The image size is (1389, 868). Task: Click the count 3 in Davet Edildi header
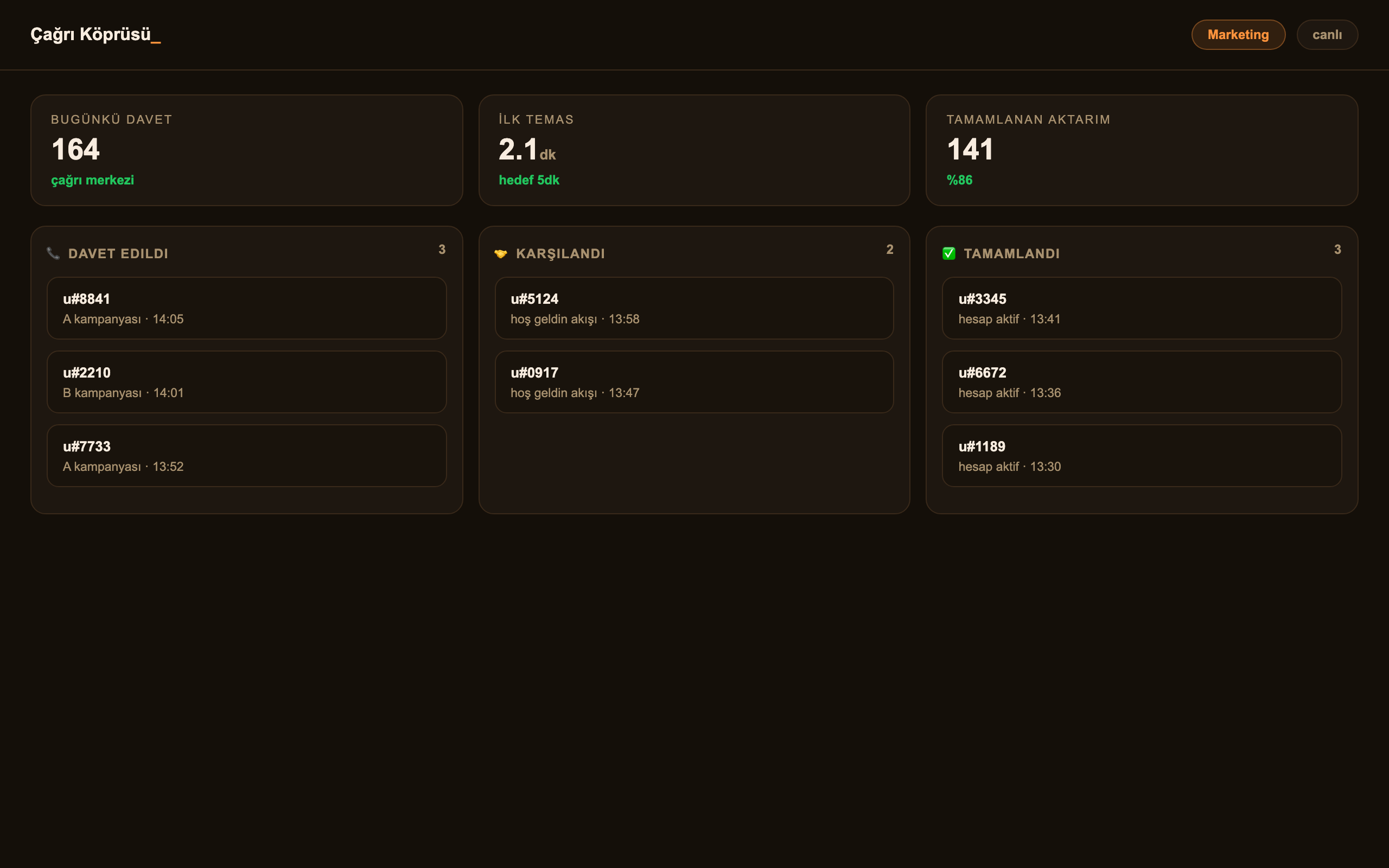click(442, 250)
